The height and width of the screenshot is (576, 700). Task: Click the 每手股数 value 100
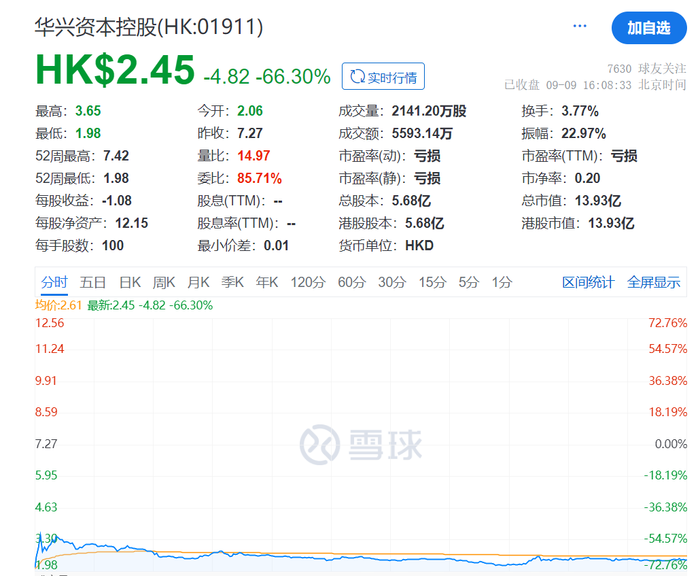coord(113,246)
